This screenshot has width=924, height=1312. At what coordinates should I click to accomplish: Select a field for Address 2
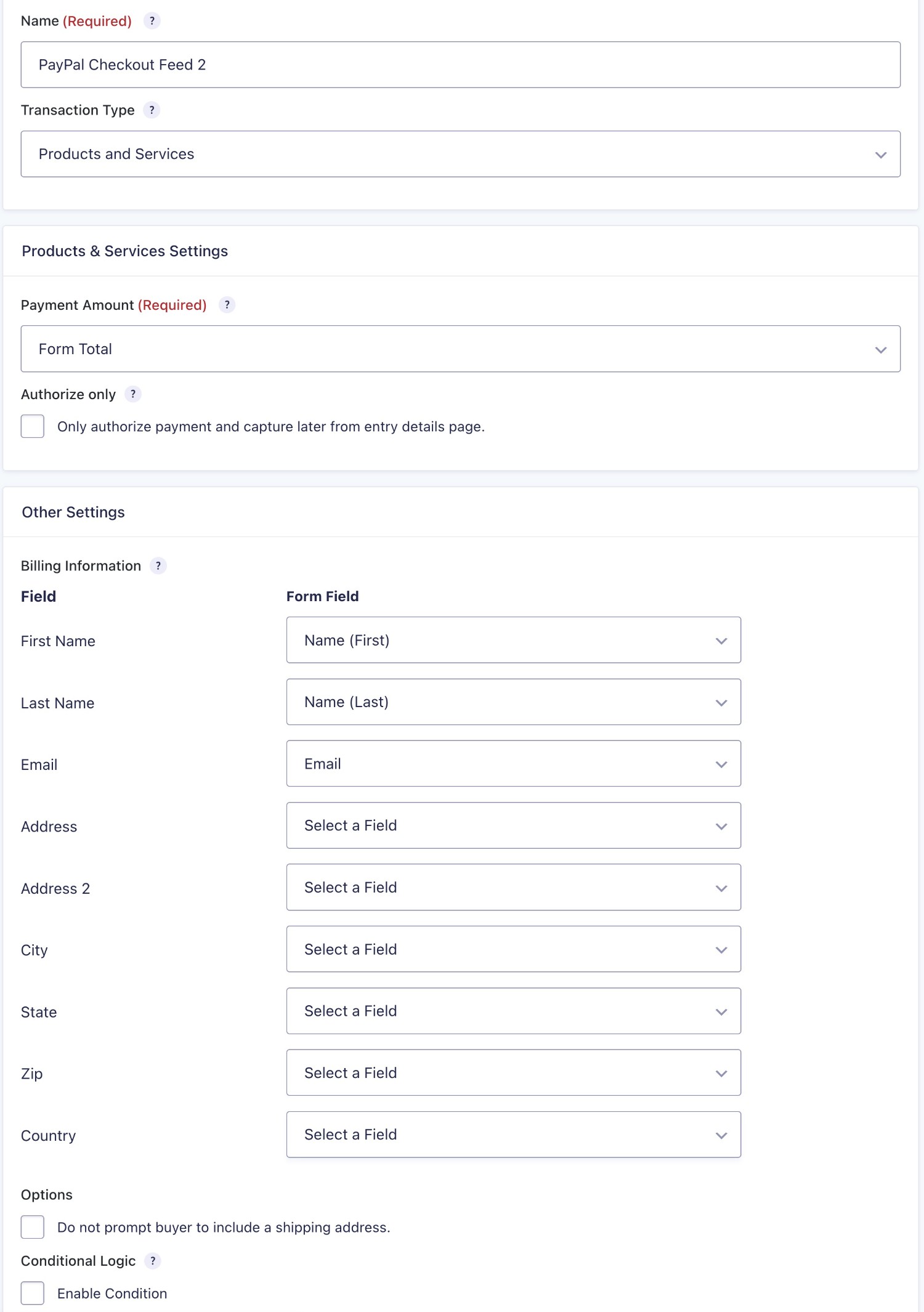pyautogui.click(x=514, y=888)
